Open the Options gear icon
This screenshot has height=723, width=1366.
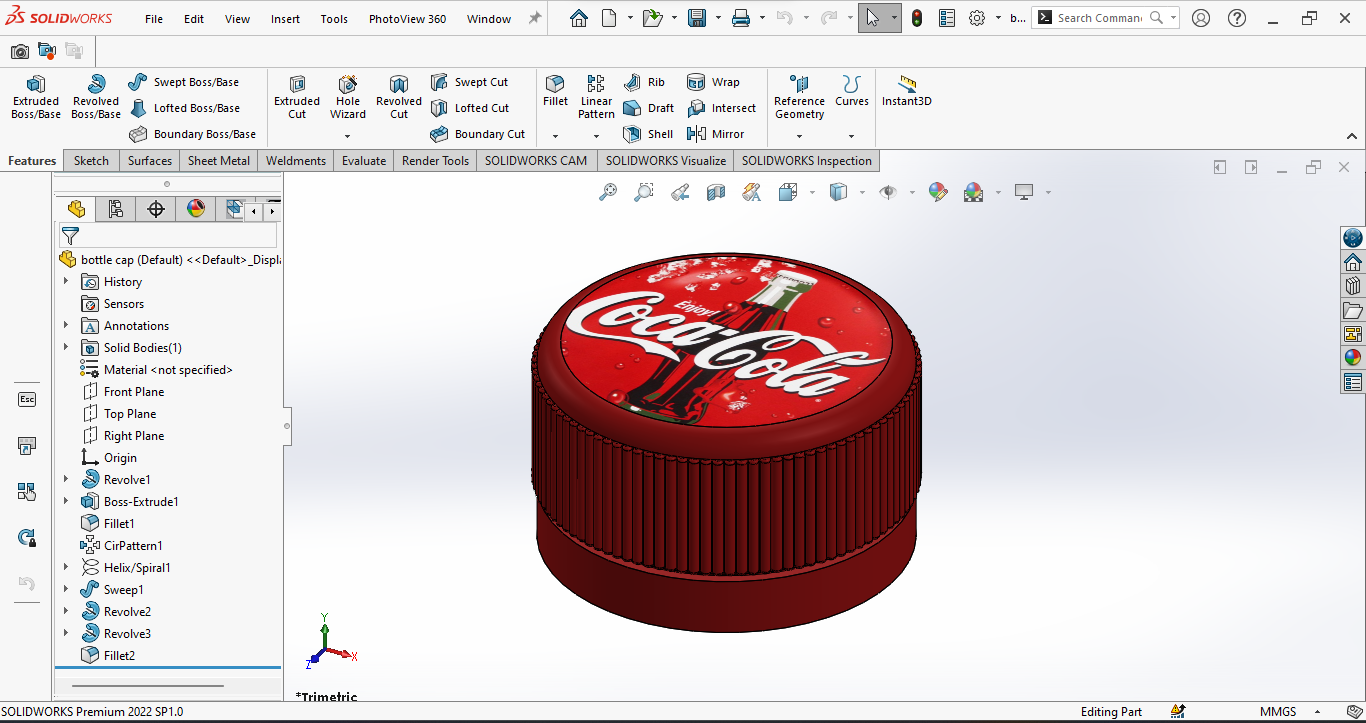(x=977, y=18)
